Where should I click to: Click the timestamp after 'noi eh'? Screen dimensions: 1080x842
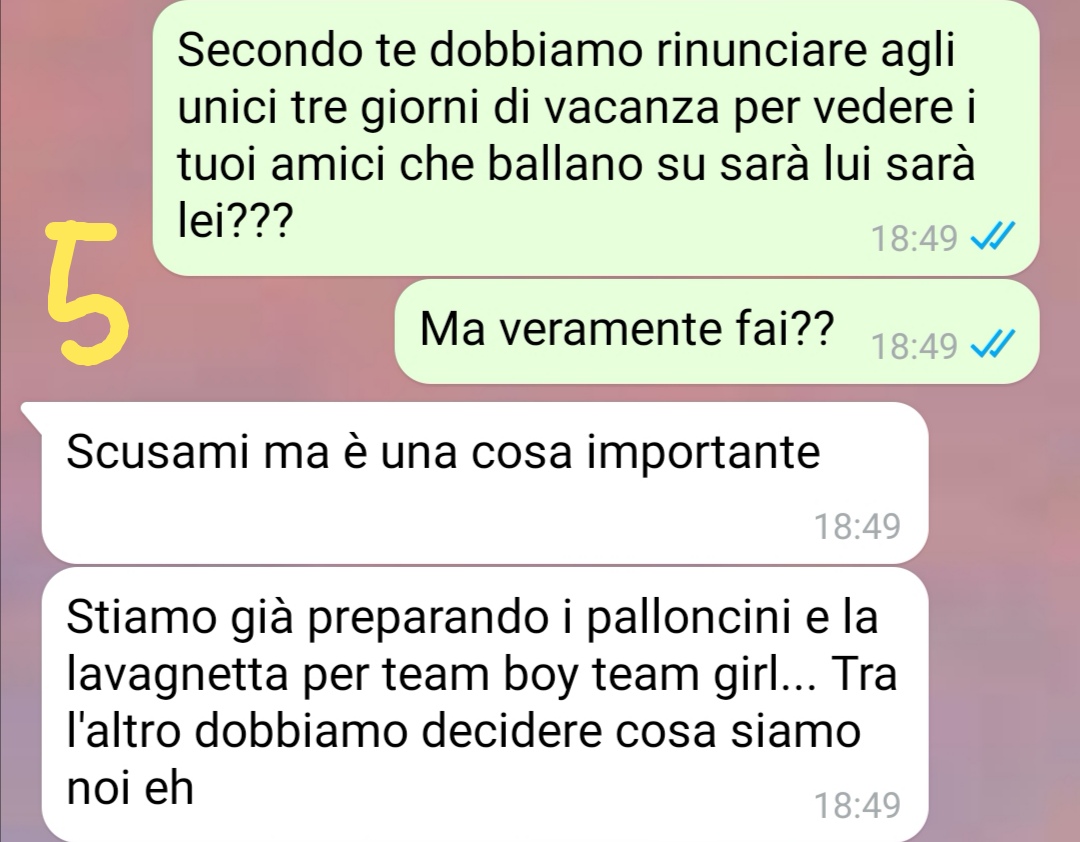857,805
